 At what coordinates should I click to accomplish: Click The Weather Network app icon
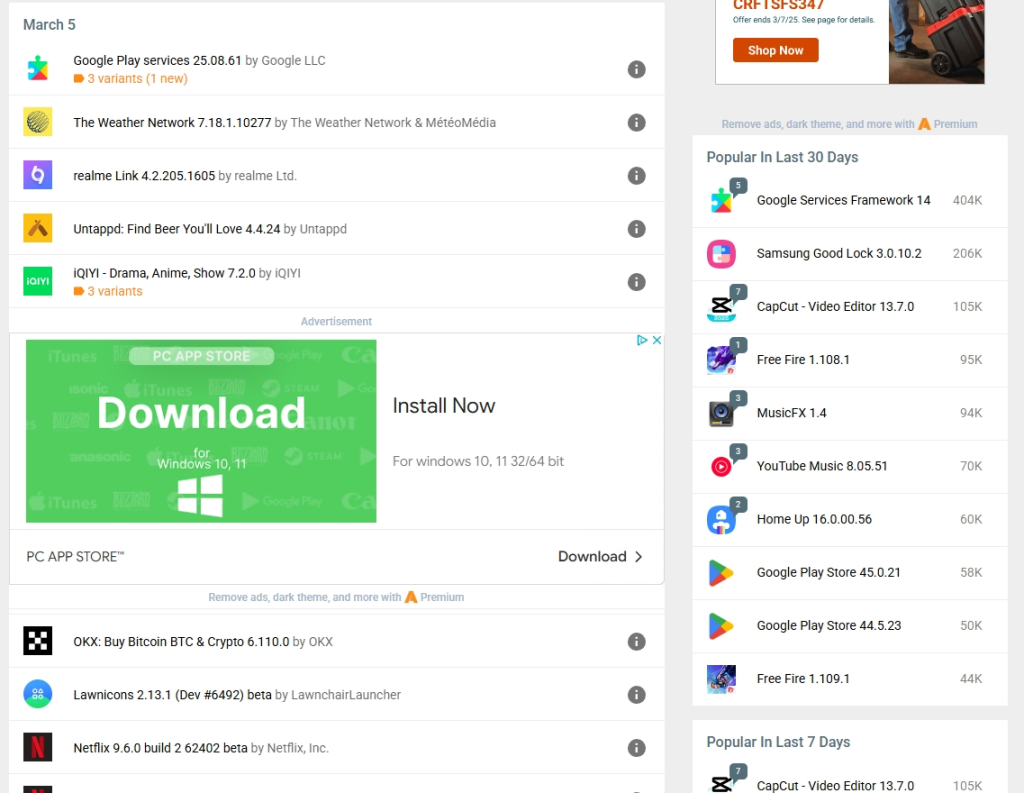pyautogui.click(x=38, y=122)
